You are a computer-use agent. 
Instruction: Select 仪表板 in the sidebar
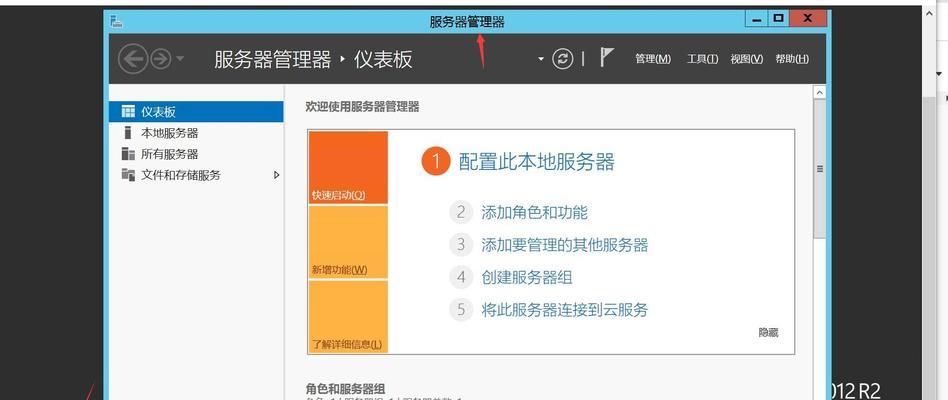[196, 112]
